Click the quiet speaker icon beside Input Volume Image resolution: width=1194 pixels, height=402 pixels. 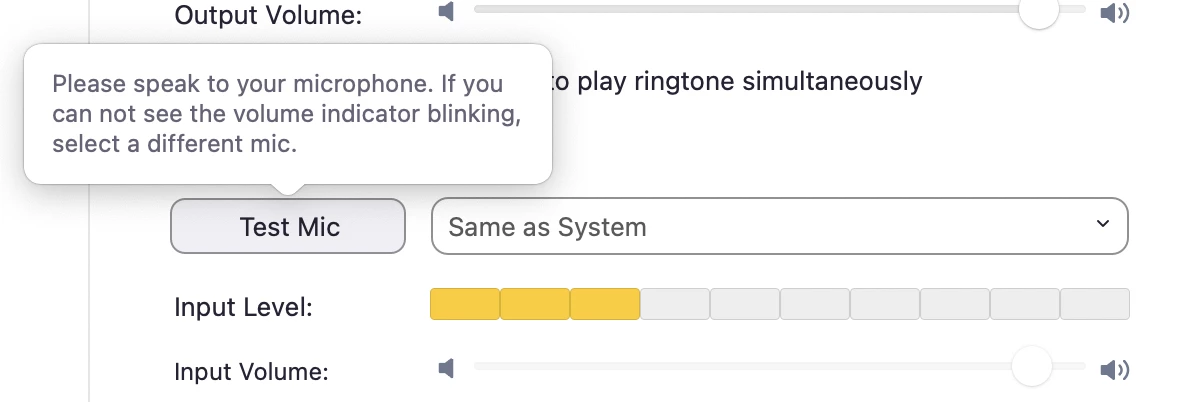click(x=447, y=369)
